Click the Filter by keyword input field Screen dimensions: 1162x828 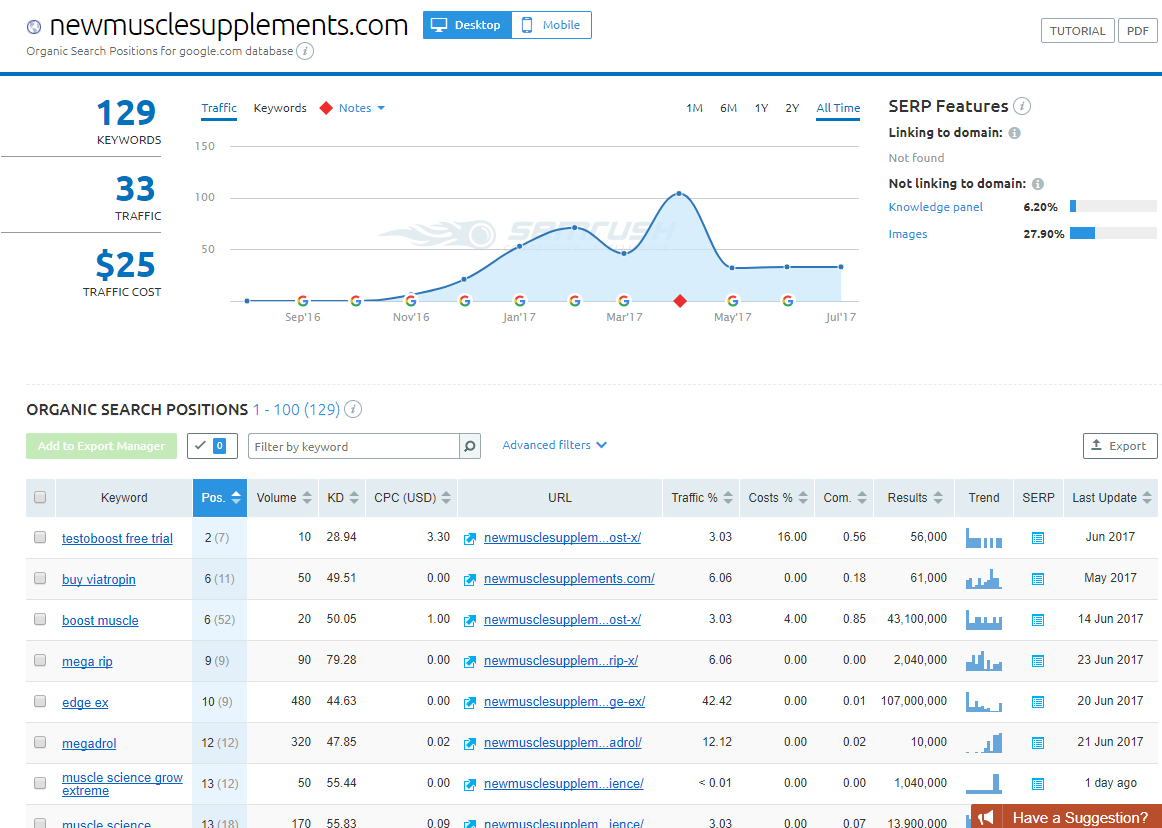coord(353,446)
